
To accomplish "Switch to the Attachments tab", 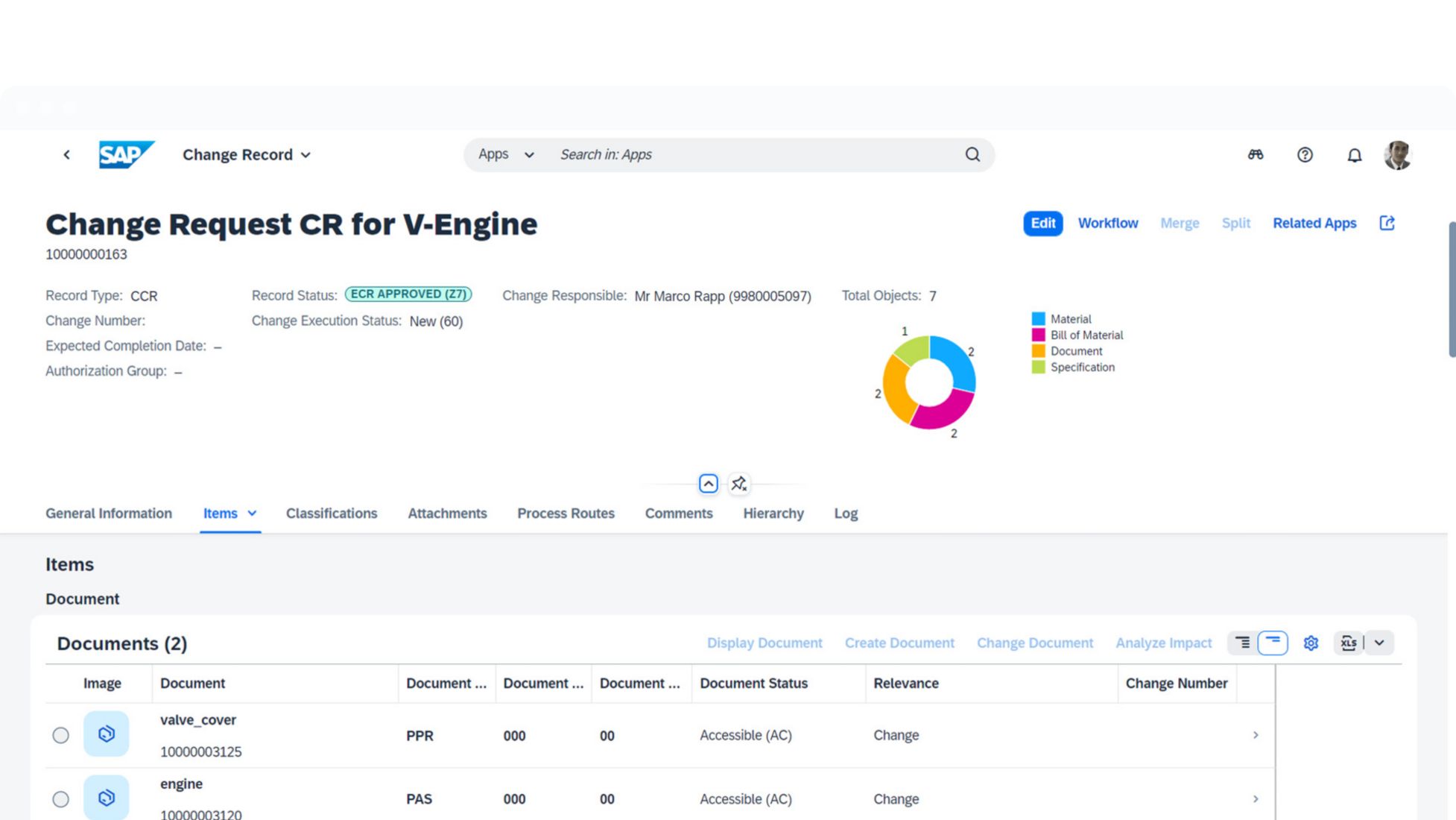I will (447, 514).
